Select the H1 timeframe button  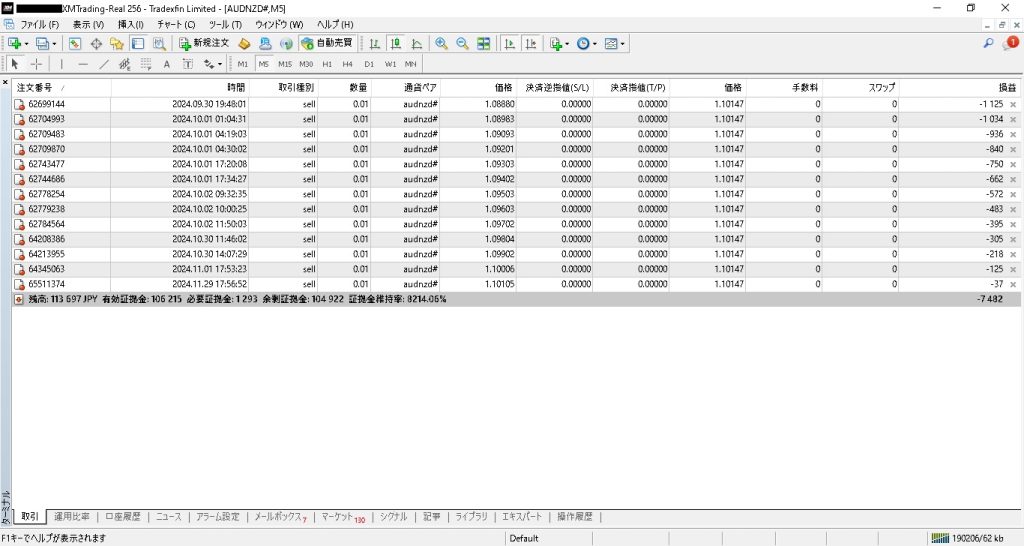pos(327,64)
